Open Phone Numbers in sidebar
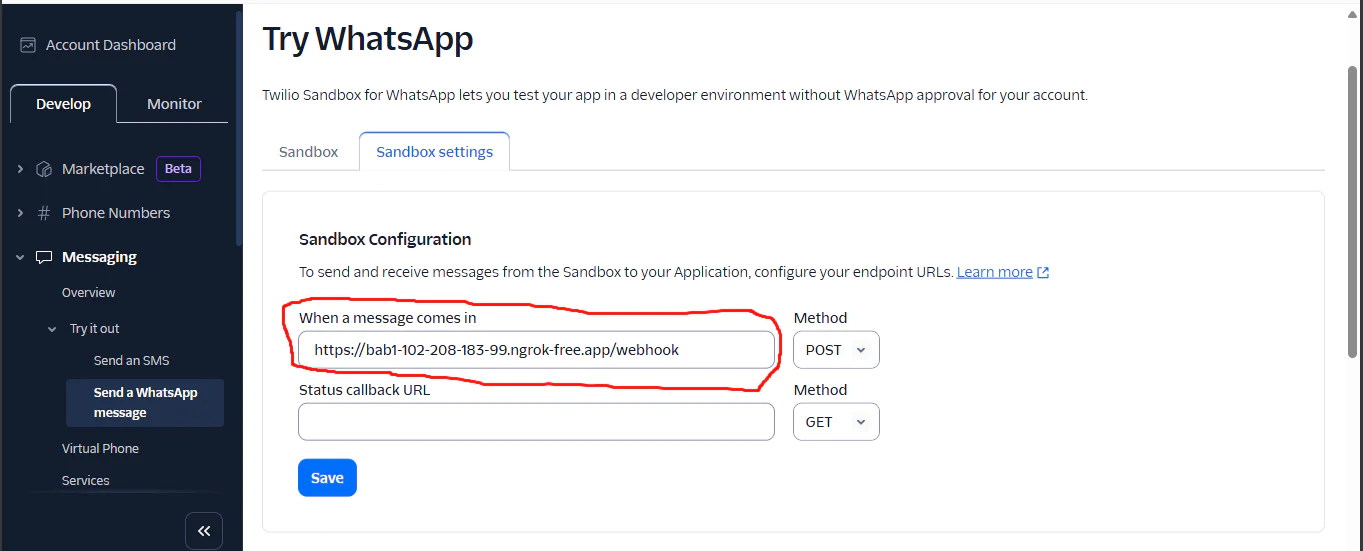 (116, 213)
